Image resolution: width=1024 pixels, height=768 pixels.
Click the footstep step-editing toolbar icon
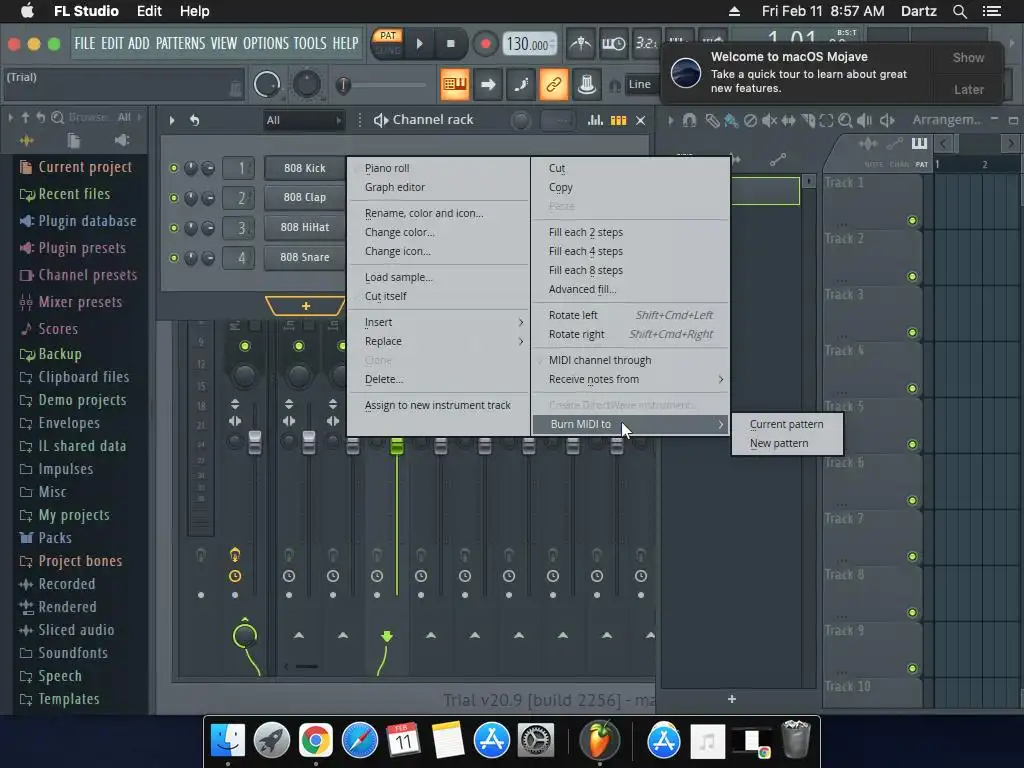click(x=520, y=84)
